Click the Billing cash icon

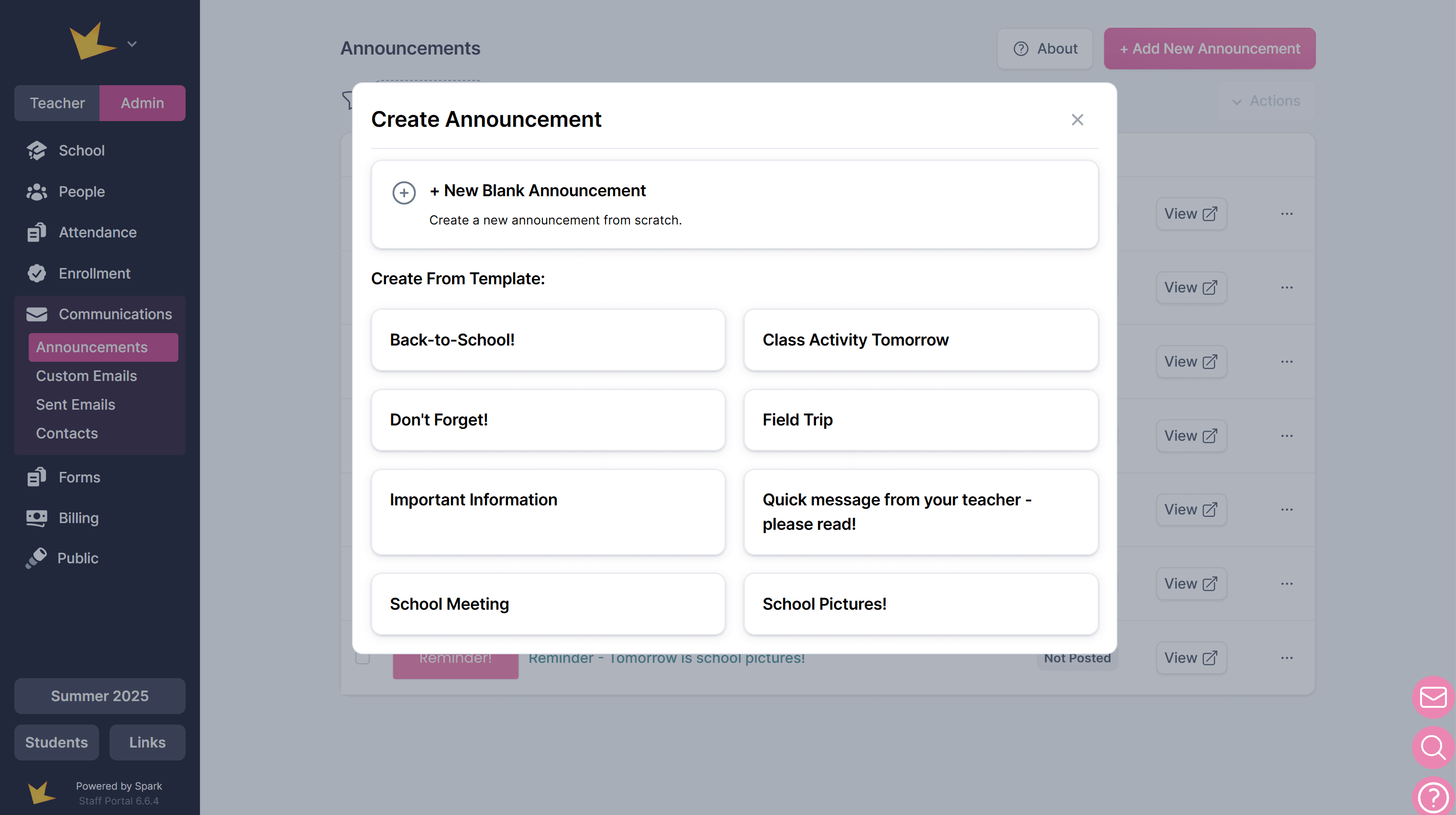pos(37,518)
